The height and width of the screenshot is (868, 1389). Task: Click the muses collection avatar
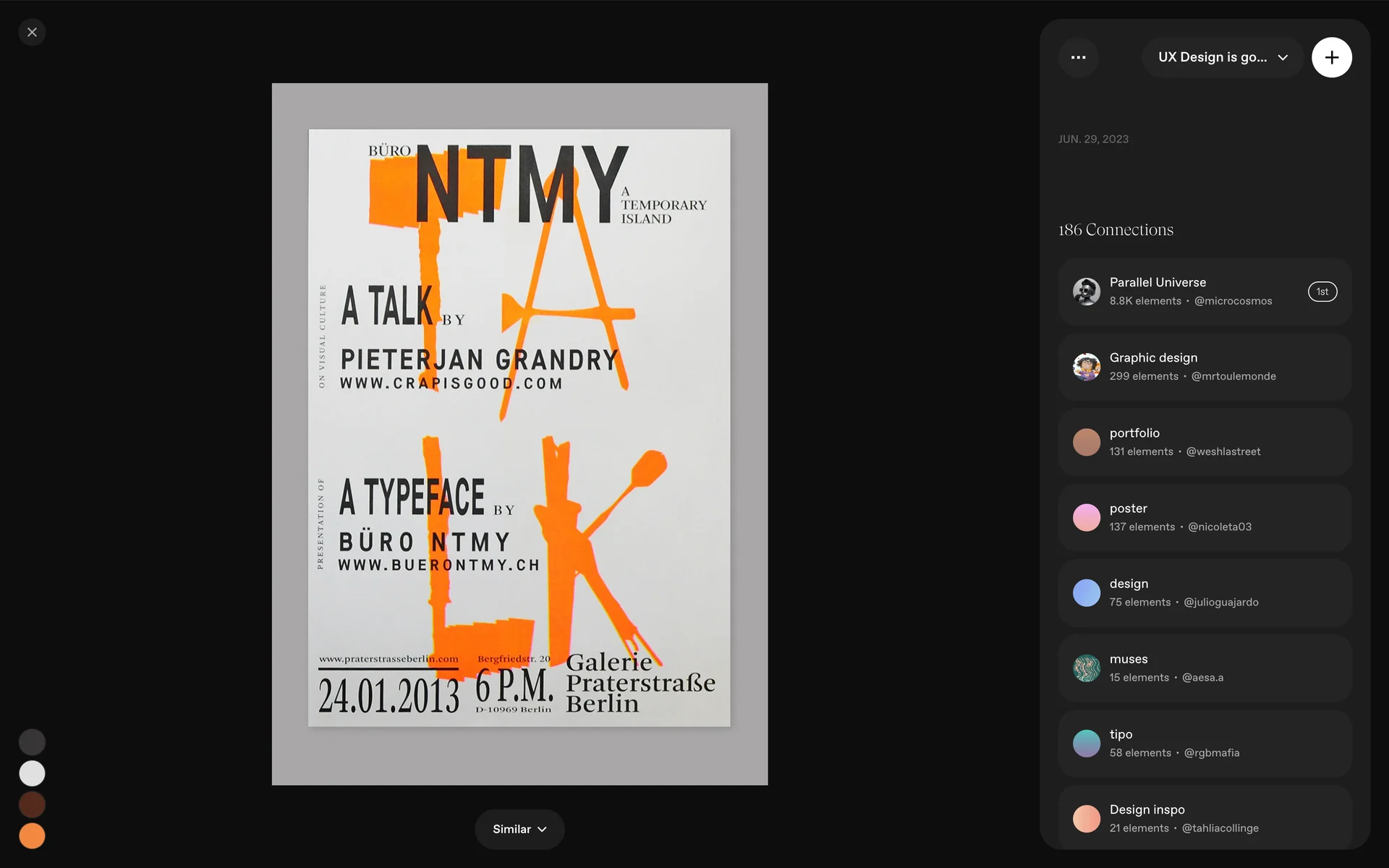point(1086,668)
